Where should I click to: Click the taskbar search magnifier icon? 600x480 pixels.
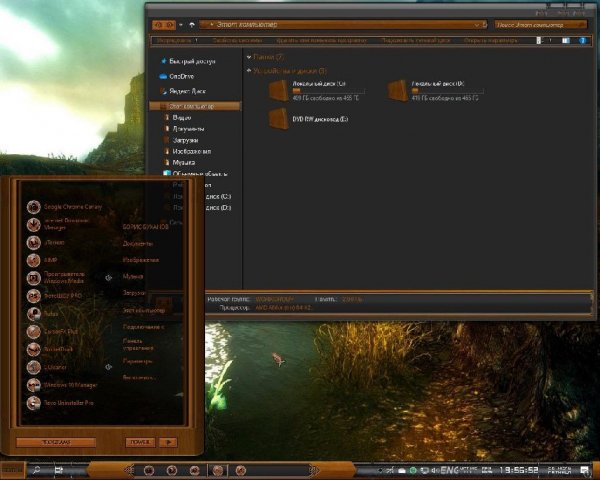37,470
